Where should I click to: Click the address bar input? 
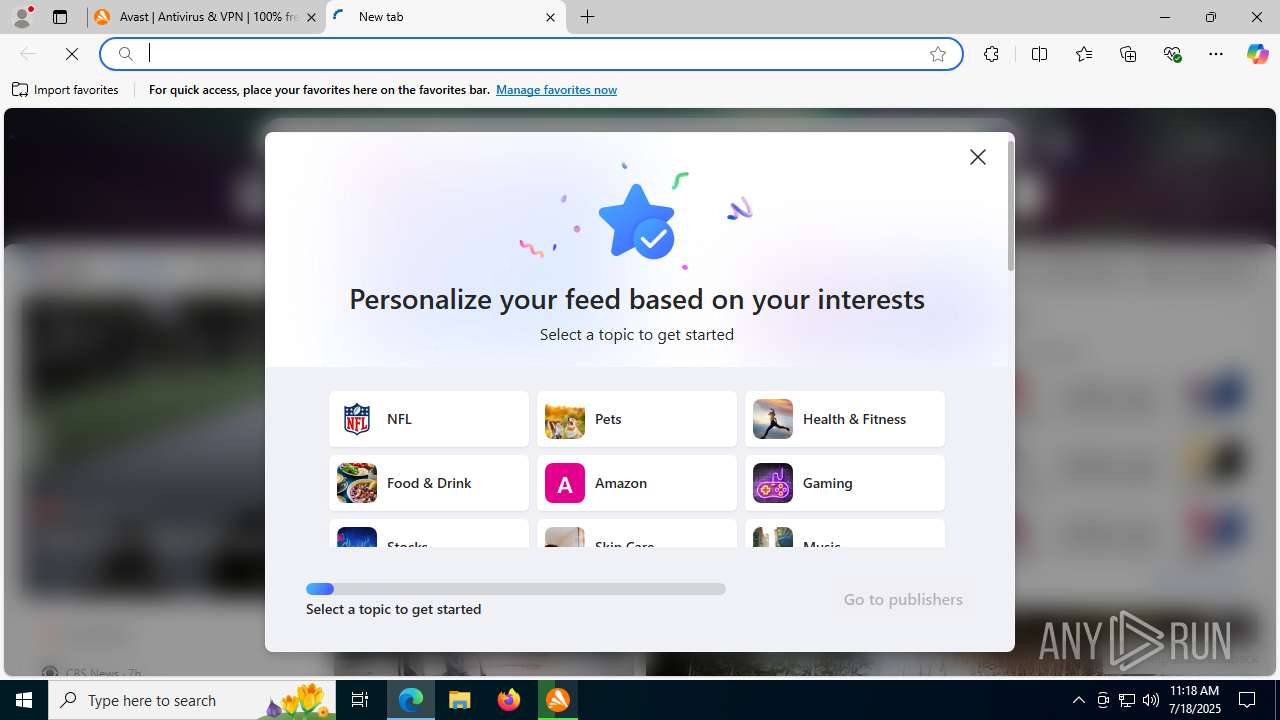click(x=532, y=54)
